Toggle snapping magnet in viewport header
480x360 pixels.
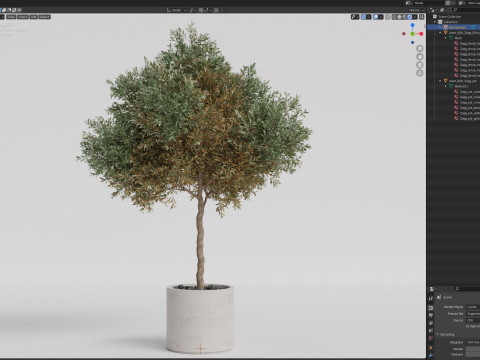201,10
